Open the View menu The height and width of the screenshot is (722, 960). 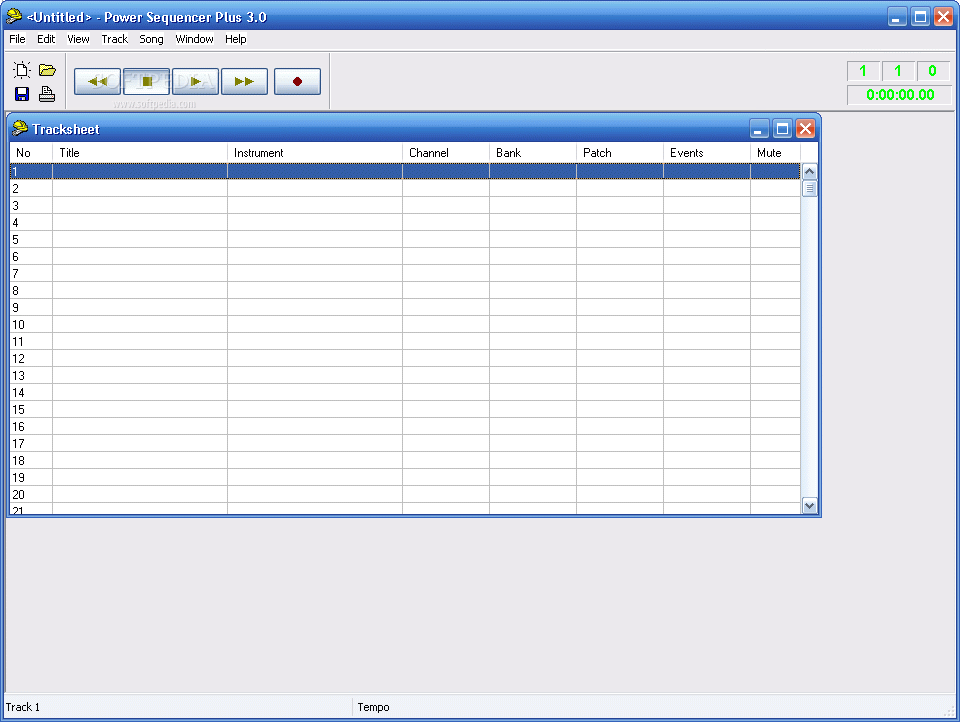[78, 39]
